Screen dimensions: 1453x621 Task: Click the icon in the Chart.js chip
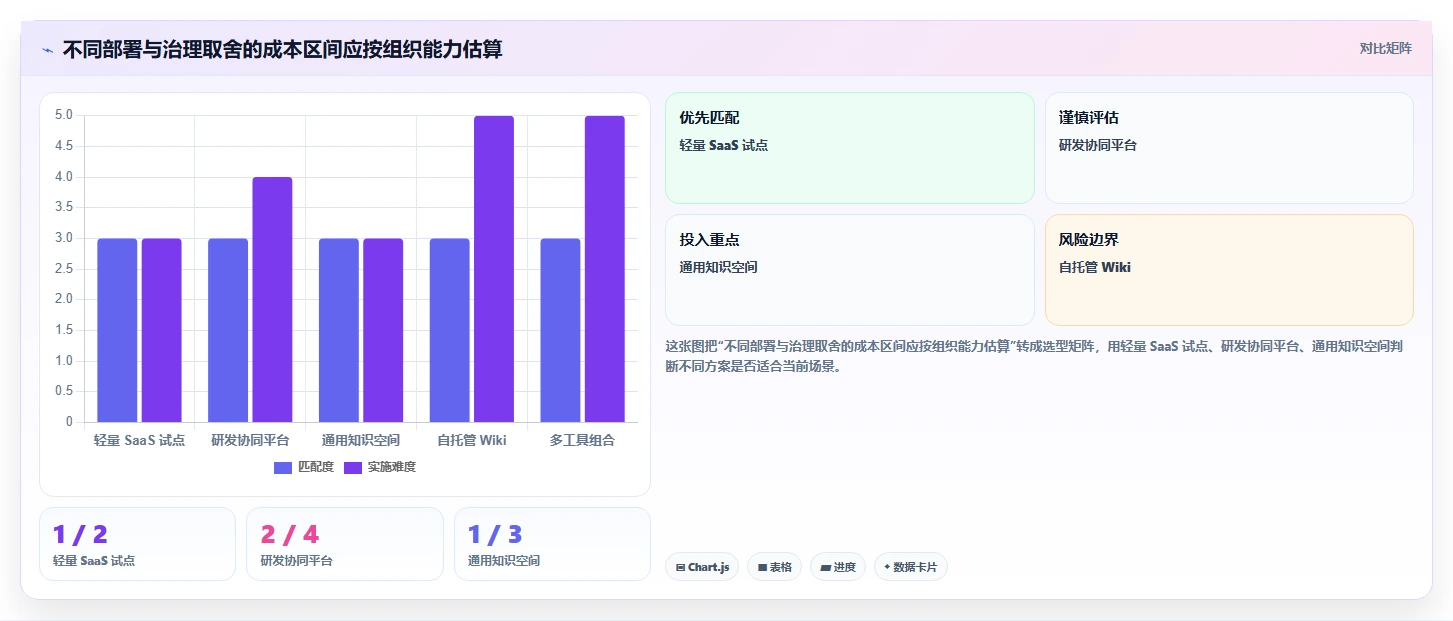(x=681, y=567)
